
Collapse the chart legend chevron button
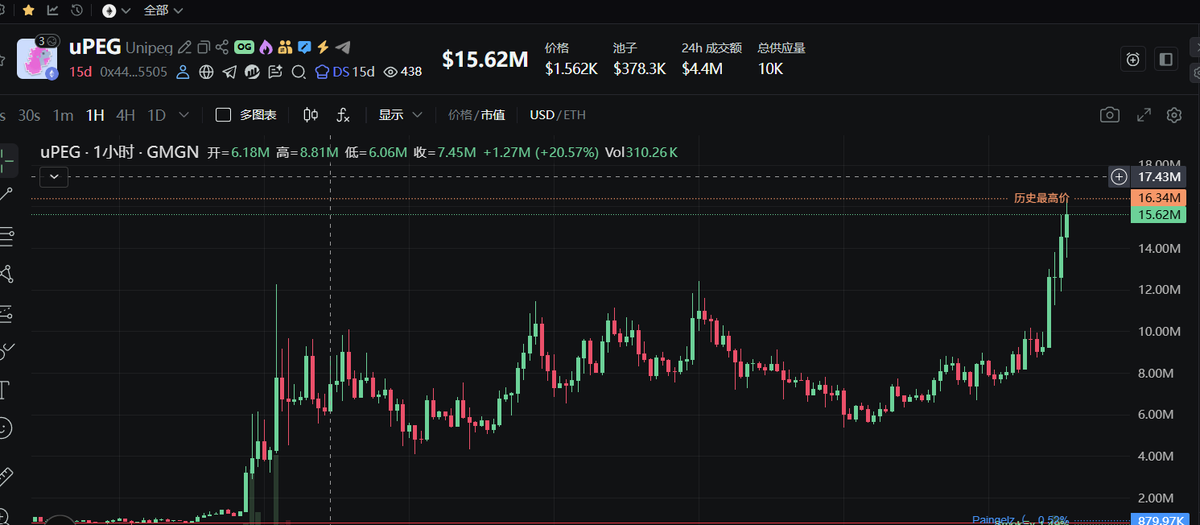[54, 177]
